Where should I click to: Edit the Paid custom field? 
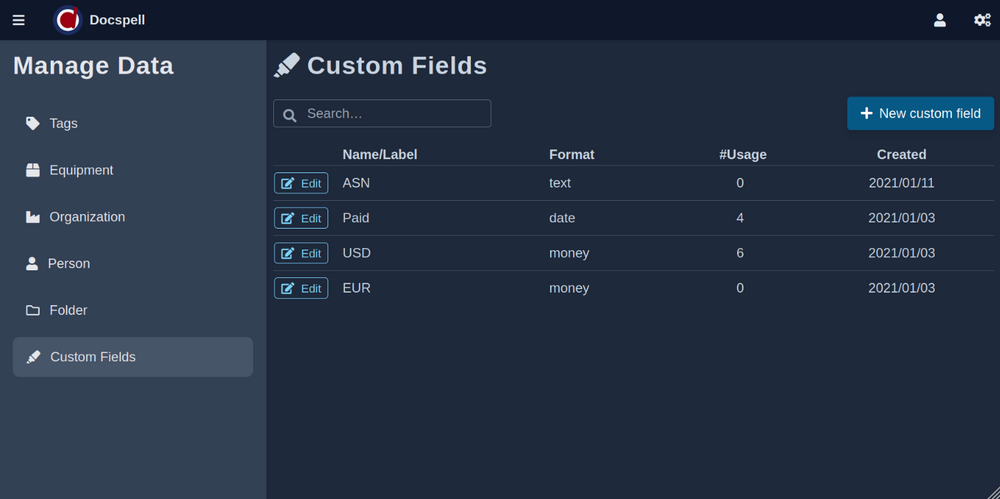pos(301,218)
